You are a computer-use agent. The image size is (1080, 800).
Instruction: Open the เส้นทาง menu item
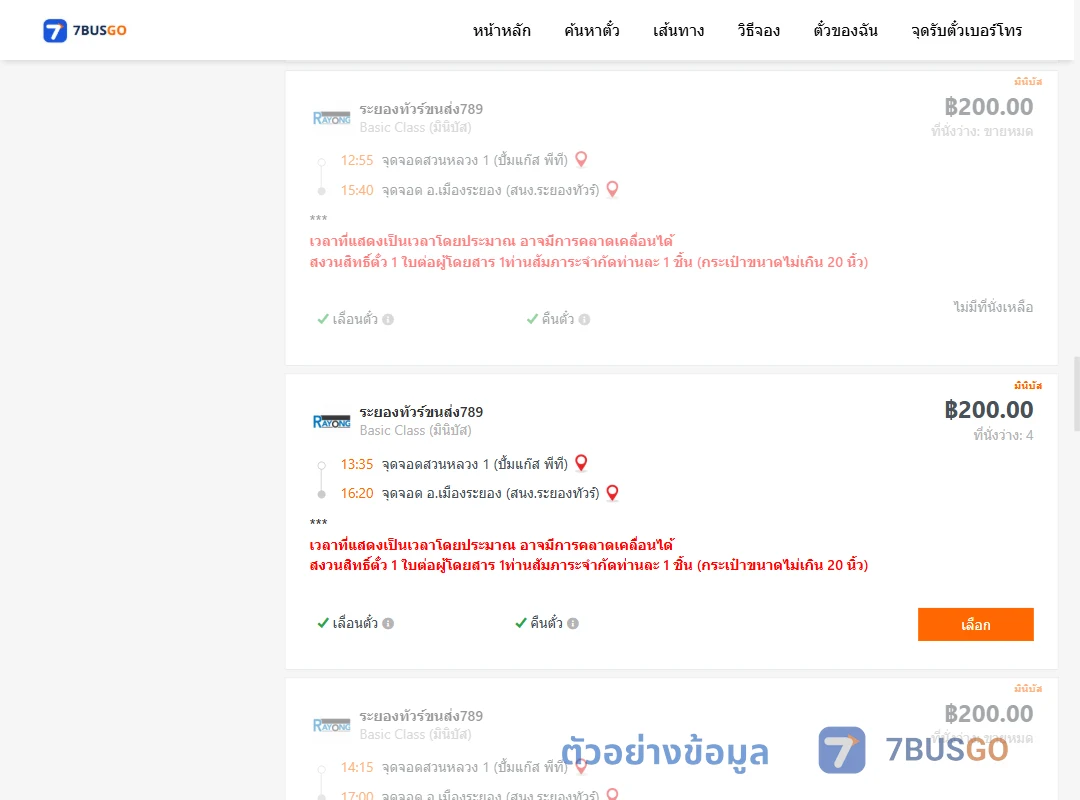678,30
